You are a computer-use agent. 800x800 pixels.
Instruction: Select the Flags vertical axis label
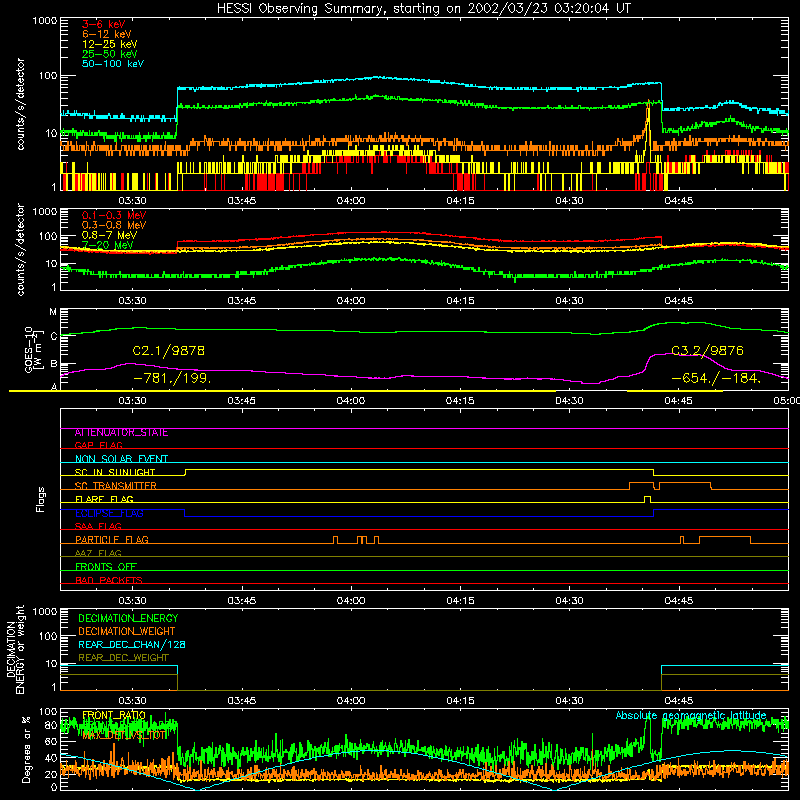40,499
